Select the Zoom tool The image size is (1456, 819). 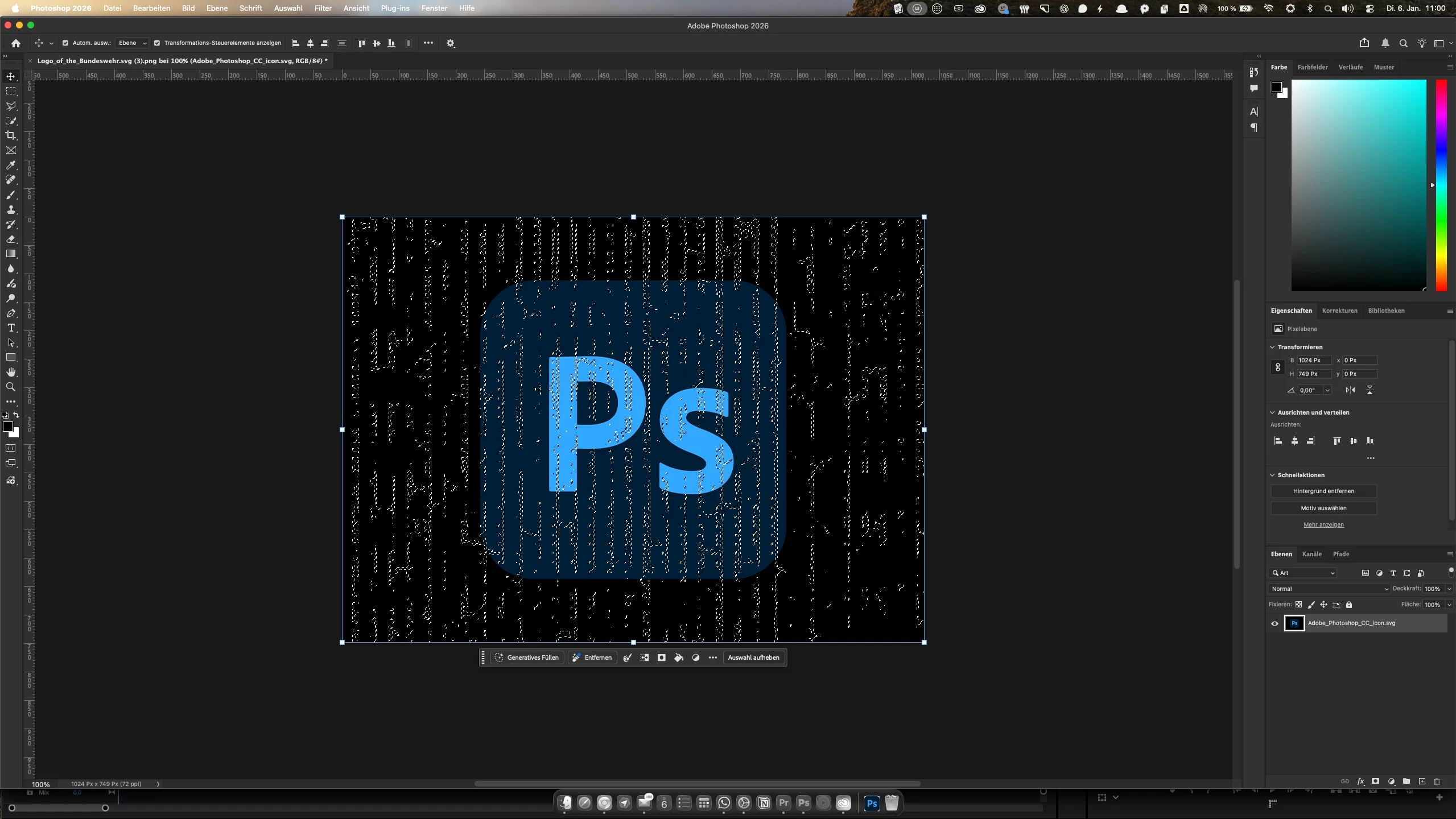click(x=11, y=387)
